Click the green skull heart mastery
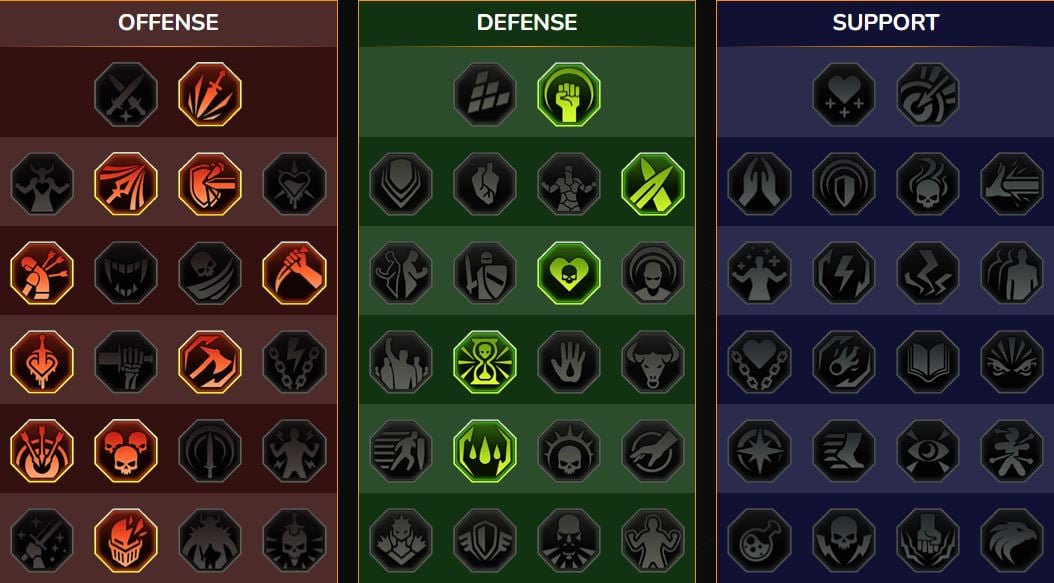 [569, 273]
